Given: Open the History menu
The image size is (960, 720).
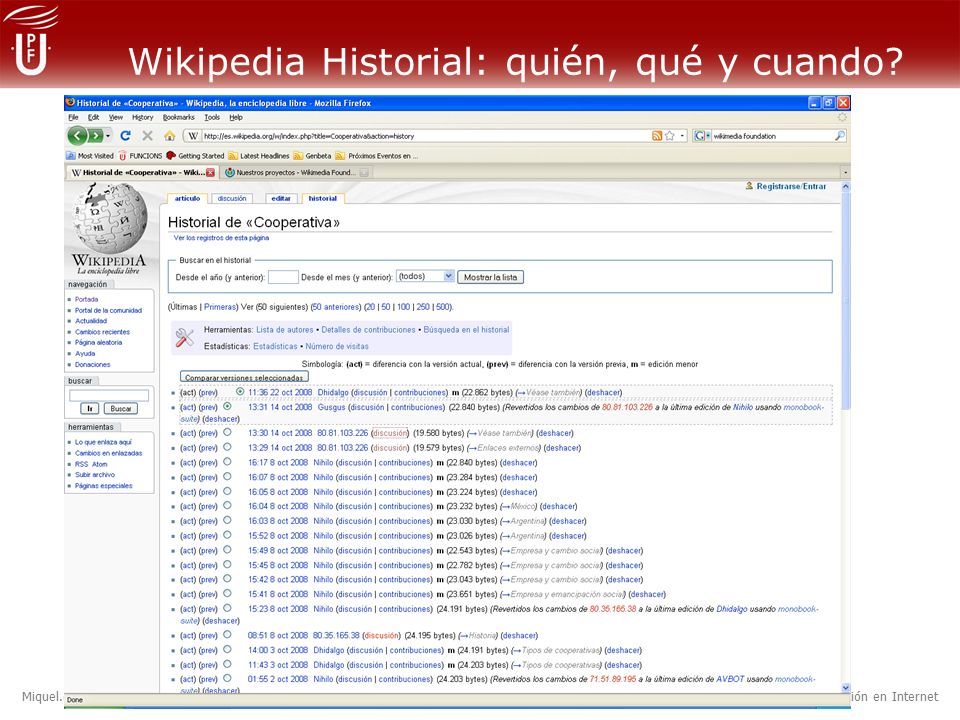Looking at the screenshot, I should tap(143, 118).
